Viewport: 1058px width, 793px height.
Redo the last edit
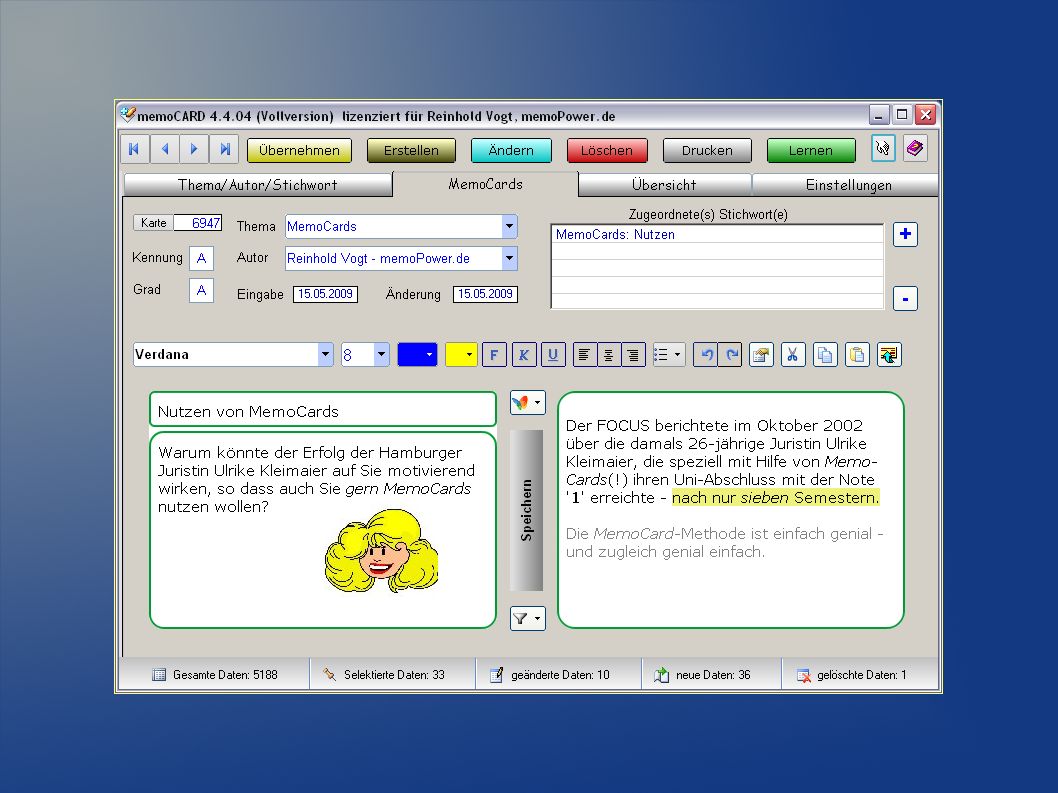point(731,355)
